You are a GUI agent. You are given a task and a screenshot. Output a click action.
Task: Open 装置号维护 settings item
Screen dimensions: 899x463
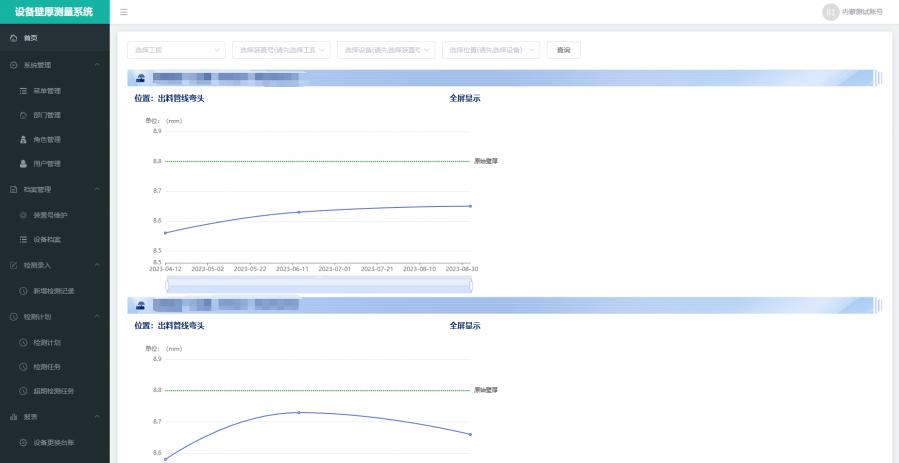pyautogui.click(x=50, y=215)
